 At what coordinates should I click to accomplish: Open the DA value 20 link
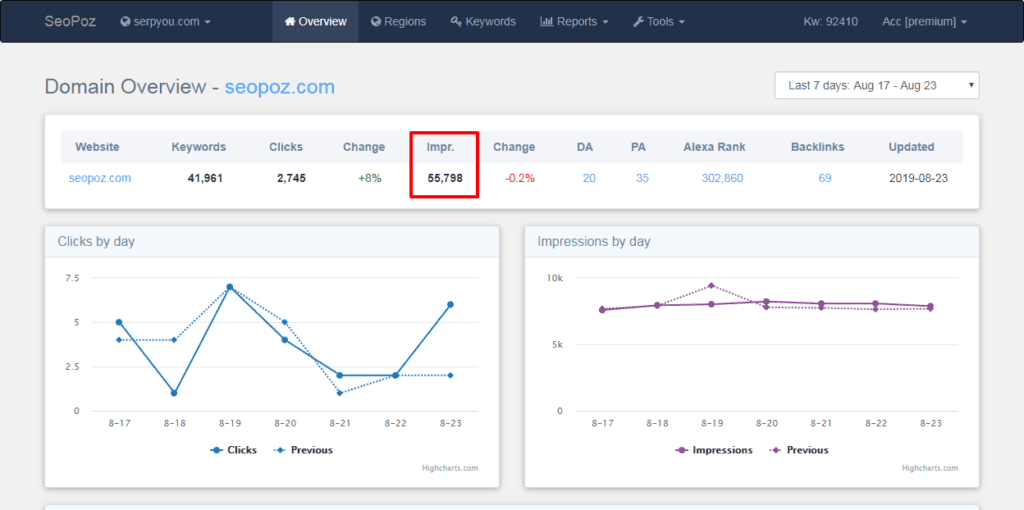click(589, 178)
